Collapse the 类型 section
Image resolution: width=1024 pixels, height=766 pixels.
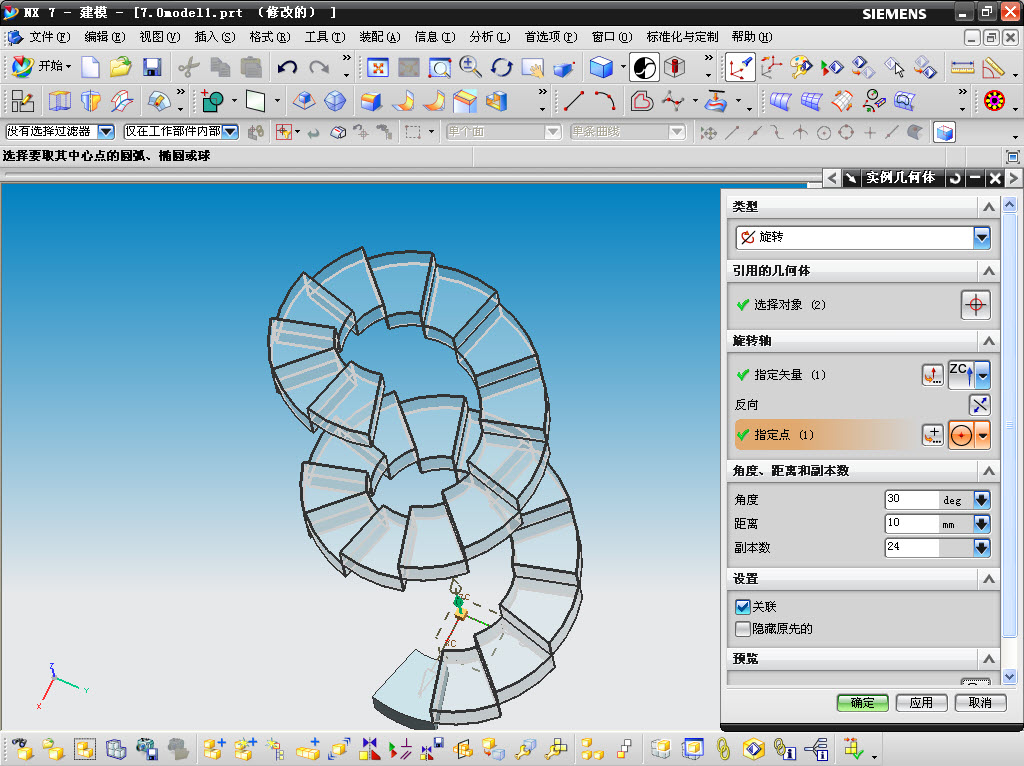pos(989,207)
